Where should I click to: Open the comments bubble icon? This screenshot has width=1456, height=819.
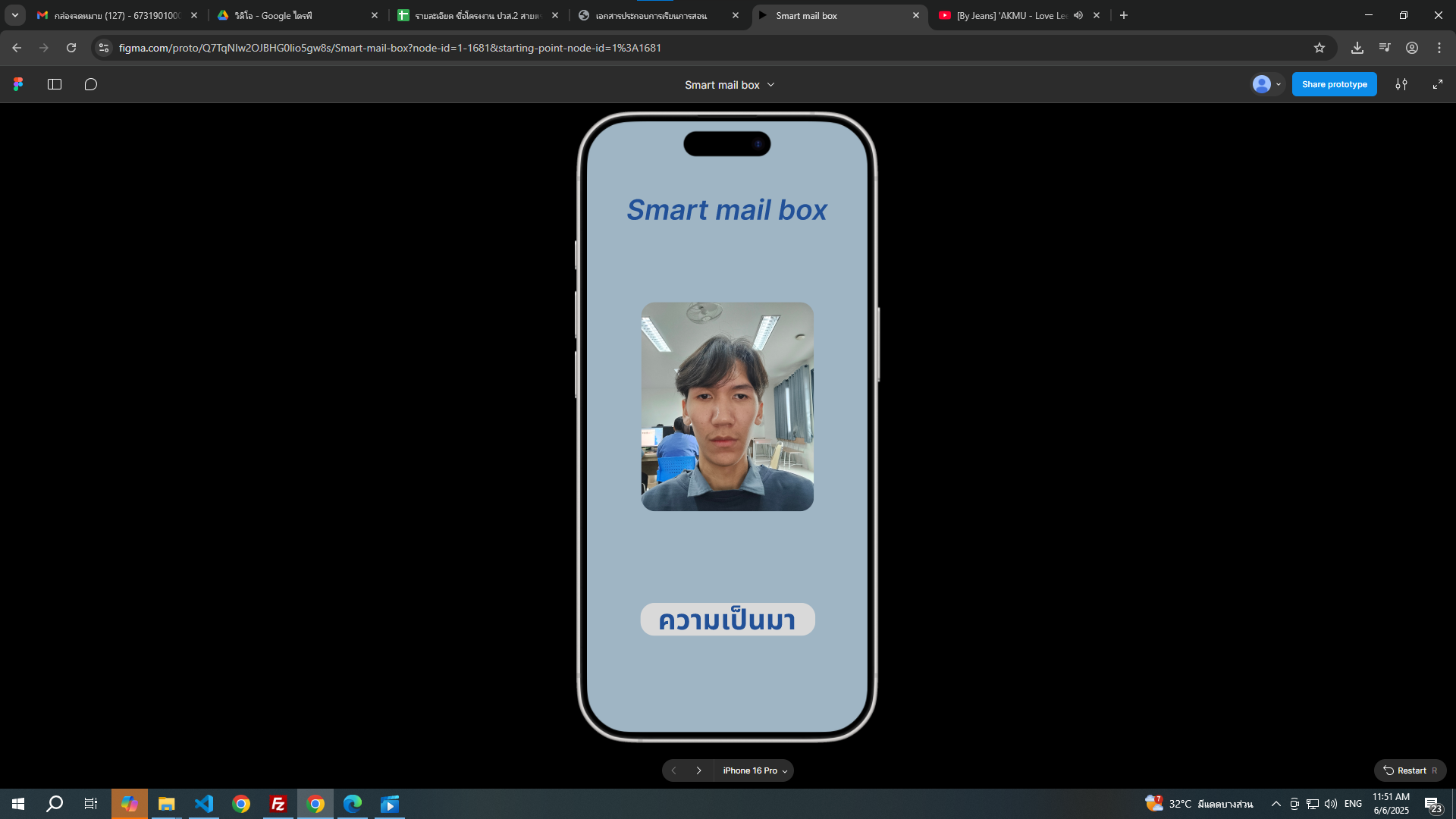91,84
